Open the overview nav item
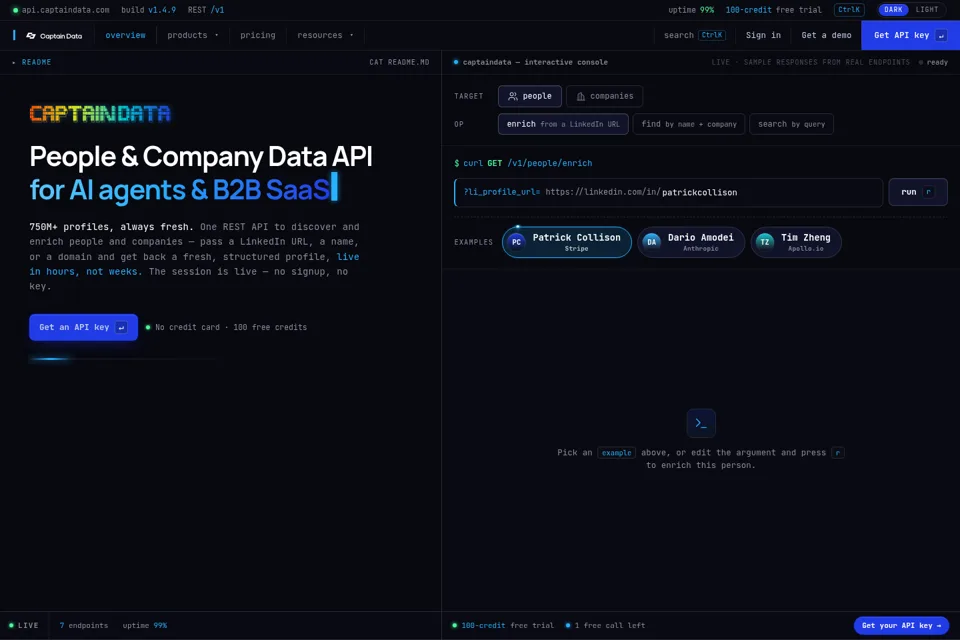Screen dimensions: 960x640 (126, 36)
